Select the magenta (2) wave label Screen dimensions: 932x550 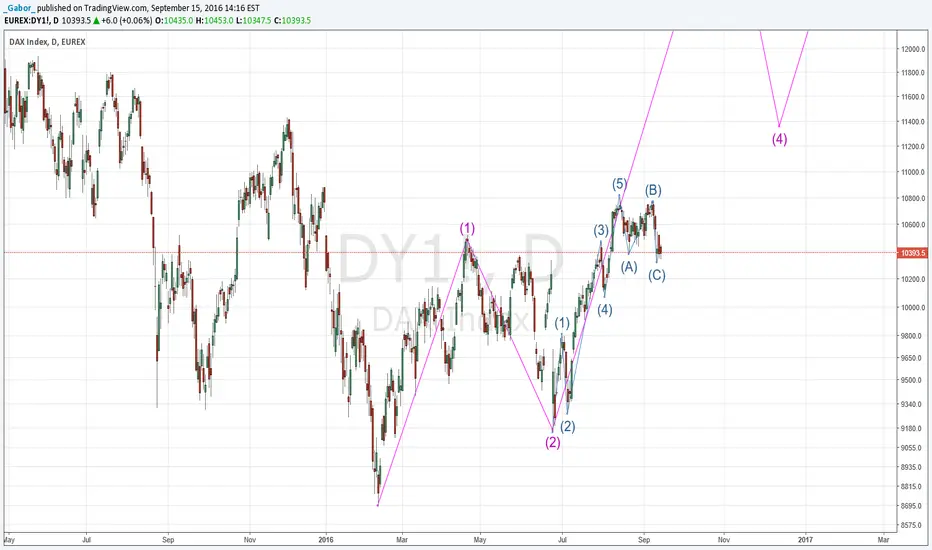pyautogui.click(x=553, y=442)
